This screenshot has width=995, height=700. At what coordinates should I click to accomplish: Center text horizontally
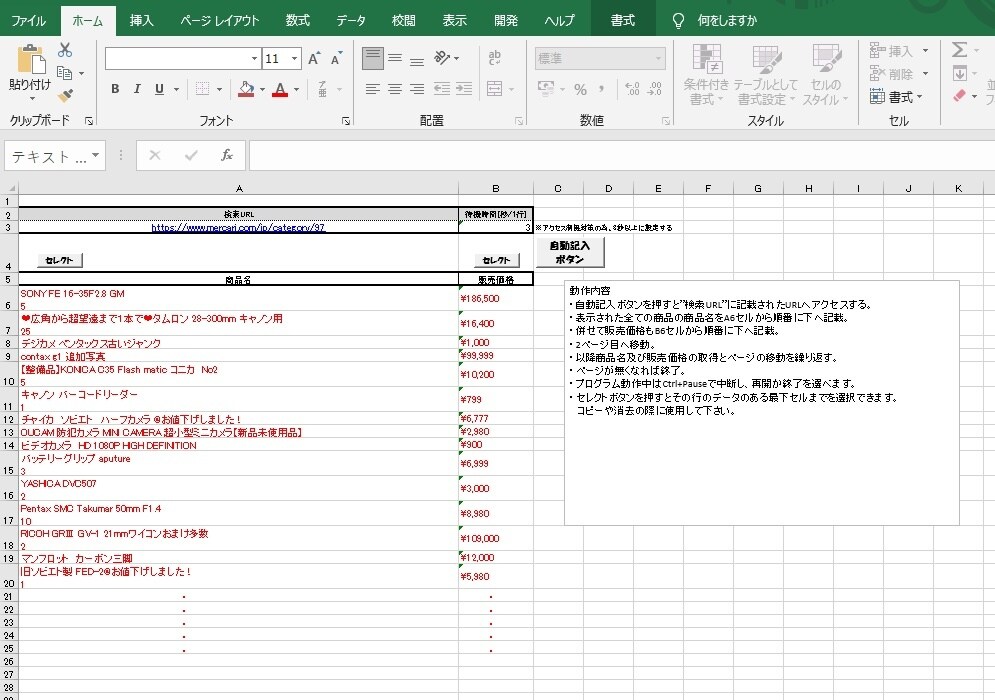pyautogui.click(x=395, y=89)
